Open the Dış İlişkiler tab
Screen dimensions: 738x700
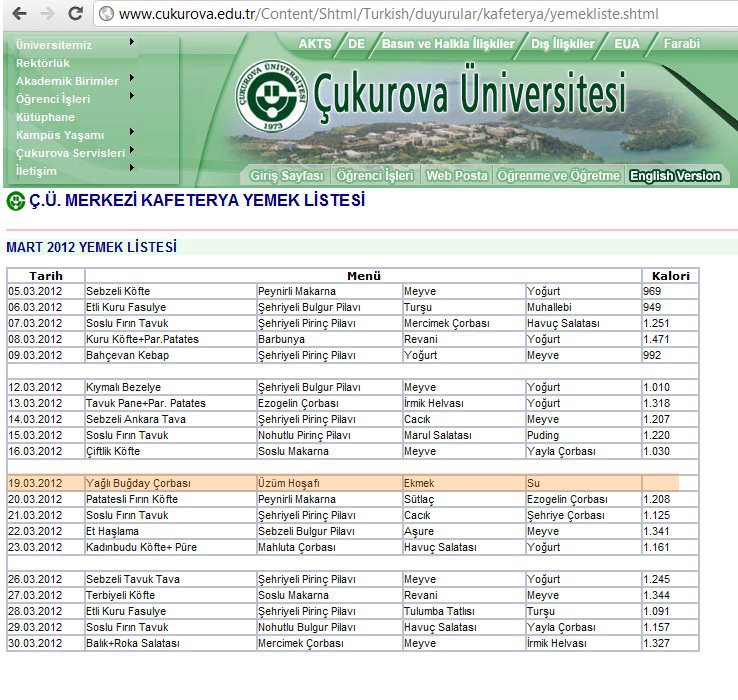click(x=563, y=44)
